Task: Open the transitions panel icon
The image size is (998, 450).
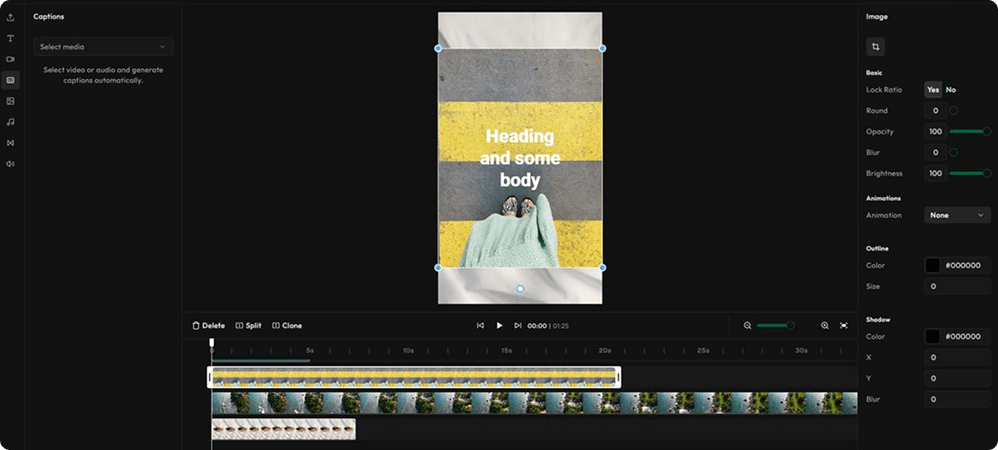Action: point(10,143)
